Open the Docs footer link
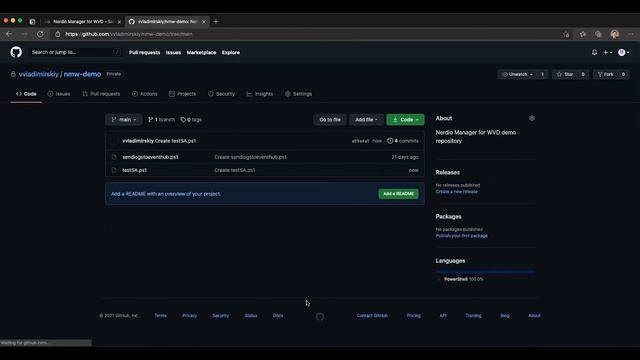 tap(278, 316)
